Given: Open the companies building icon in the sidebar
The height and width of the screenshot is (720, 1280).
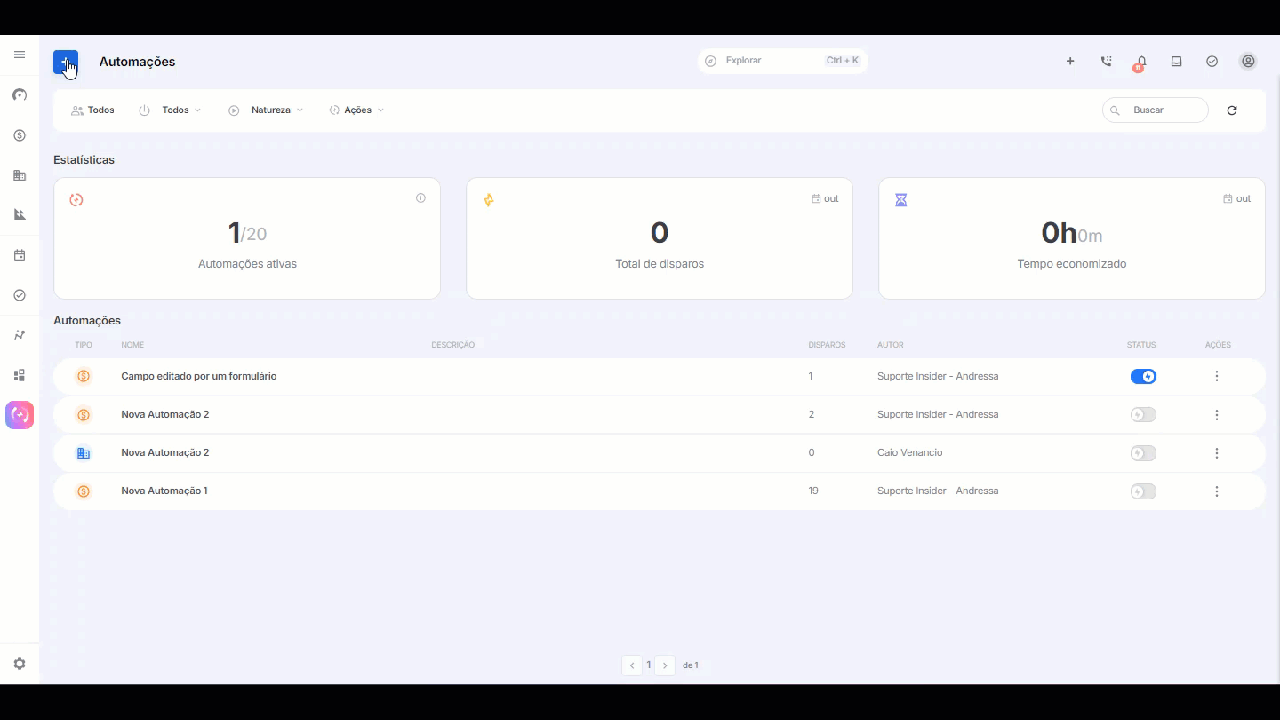Looking at the screenshot, I should point(19,175).
